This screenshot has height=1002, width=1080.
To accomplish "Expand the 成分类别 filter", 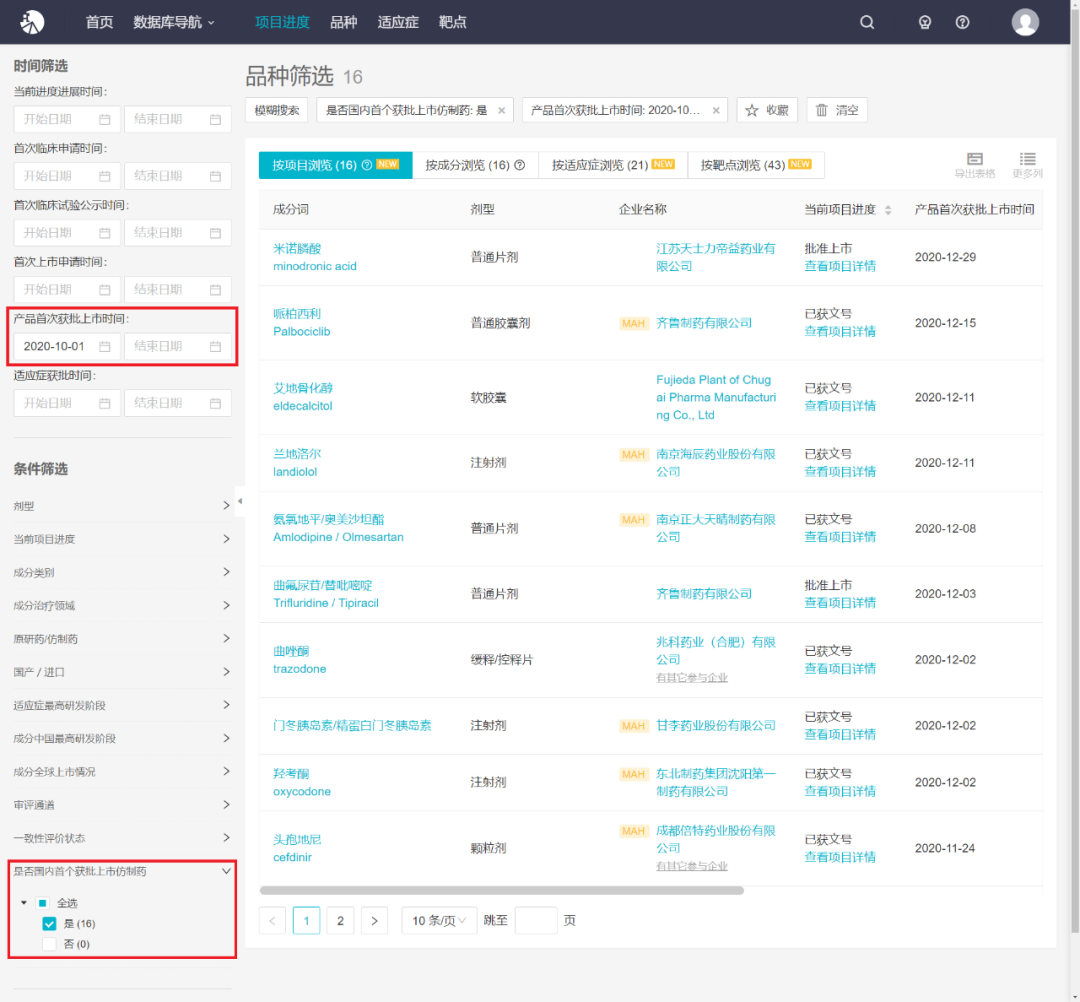I will [122, 572].
